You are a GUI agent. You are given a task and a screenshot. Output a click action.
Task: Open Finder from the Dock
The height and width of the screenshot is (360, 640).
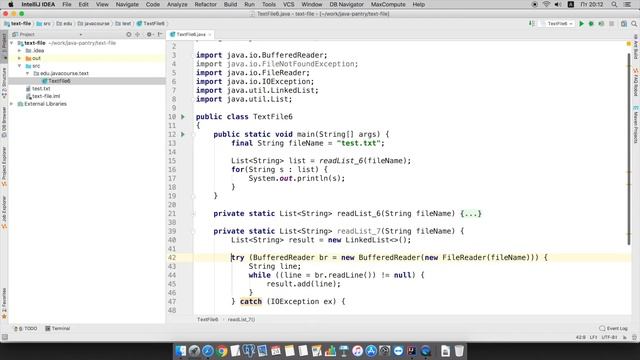[181, 351]
